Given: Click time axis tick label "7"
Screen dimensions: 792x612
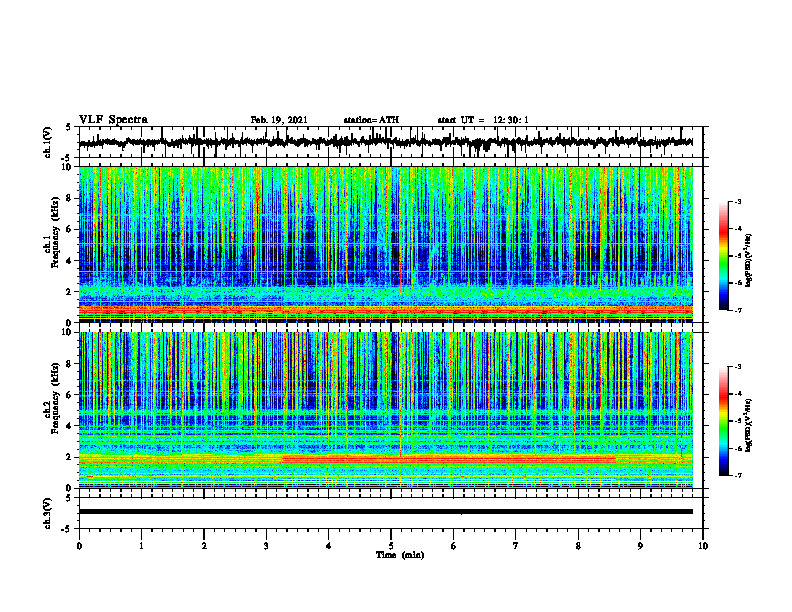Looking at the screenshot, I should 516,546.
